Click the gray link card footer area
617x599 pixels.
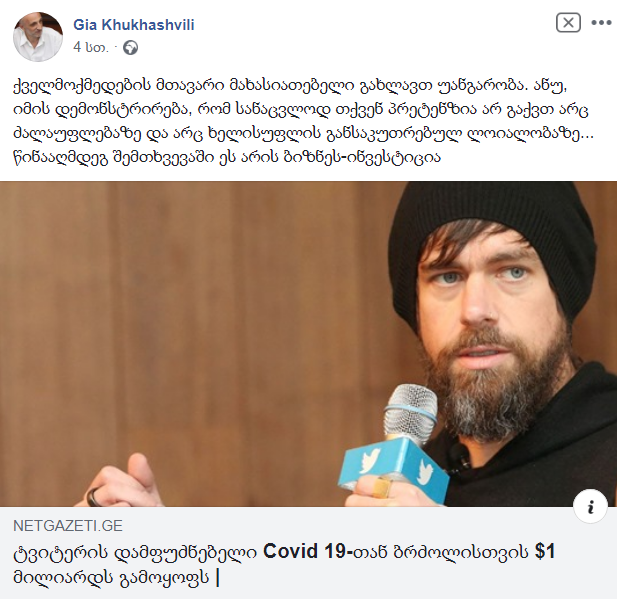tap(308, 553)
